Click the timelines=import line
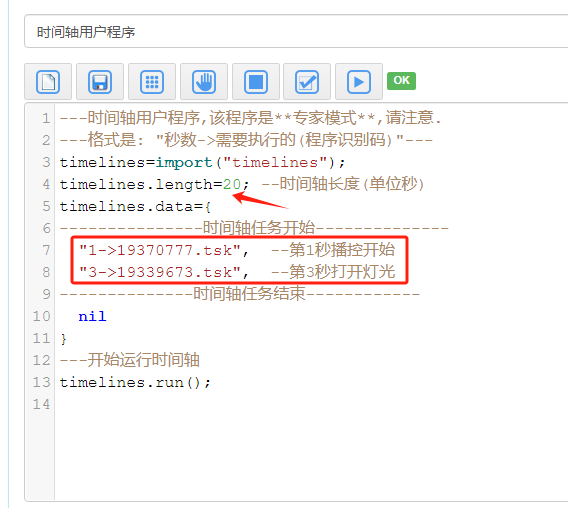Image resolution: width=568 pixels, height=508 pixels. click(202, 162)
